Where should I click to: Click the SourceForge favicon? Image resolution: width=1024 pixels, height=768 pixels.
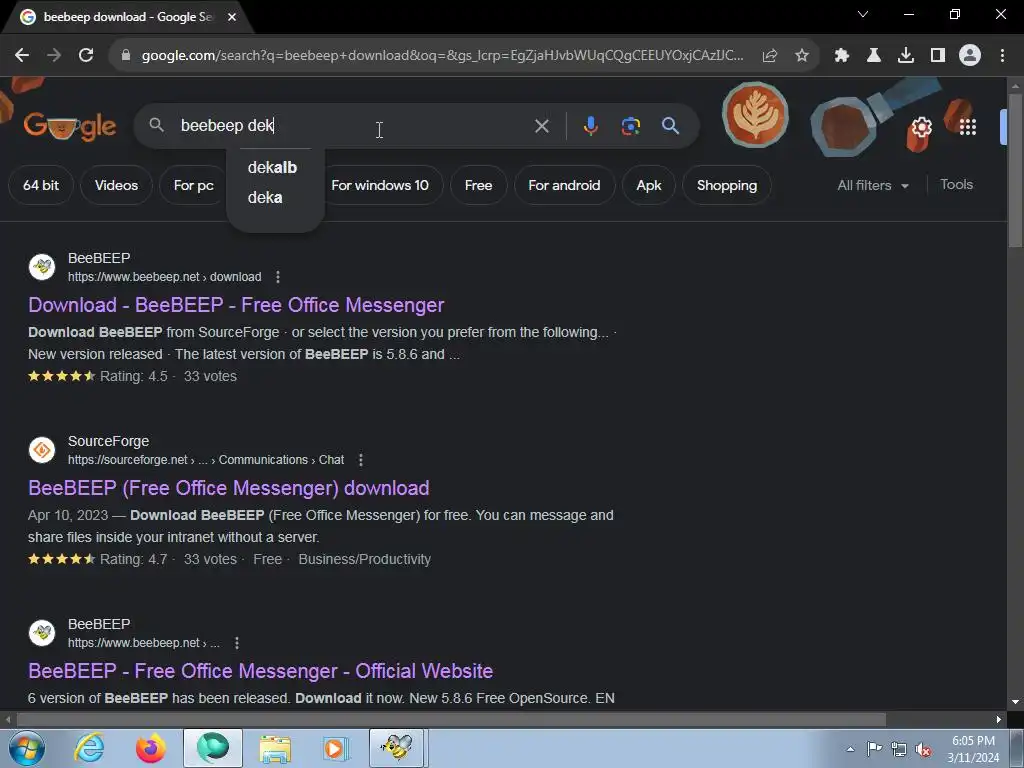point(42,450)
